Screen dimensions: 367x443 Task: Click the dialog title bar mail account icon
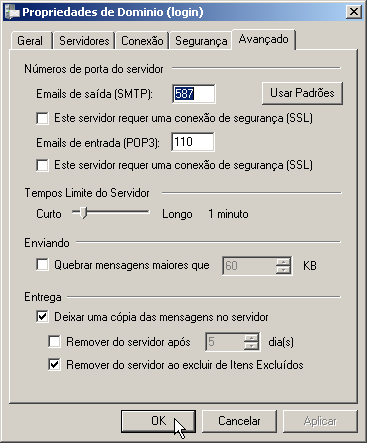[12, 12]
